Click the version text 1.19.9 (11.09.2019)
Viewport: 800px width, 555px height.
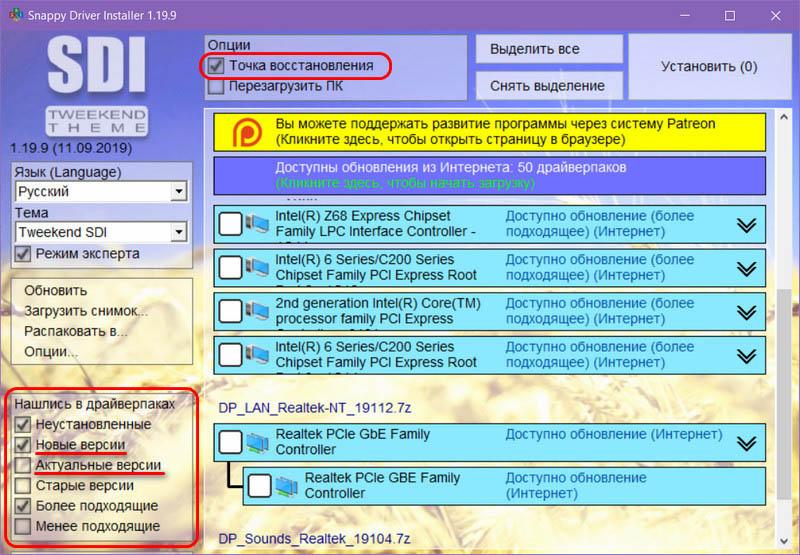(71, 148)
